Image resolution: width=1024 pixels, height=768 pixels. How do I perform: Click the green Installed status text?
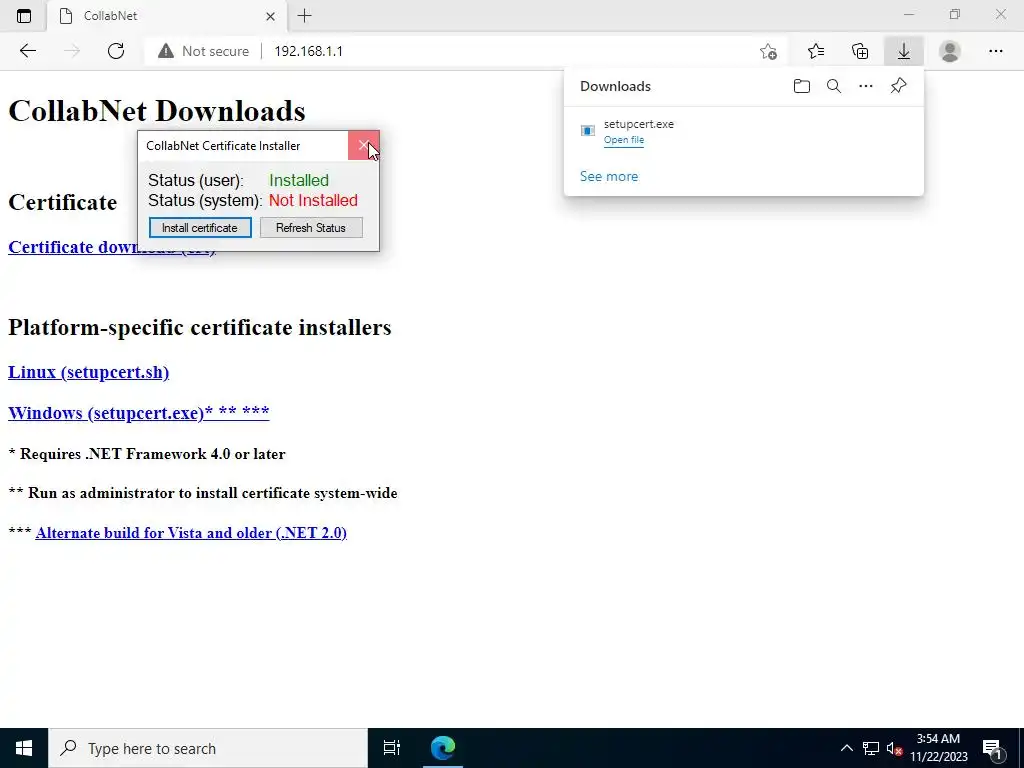point(299,180)
